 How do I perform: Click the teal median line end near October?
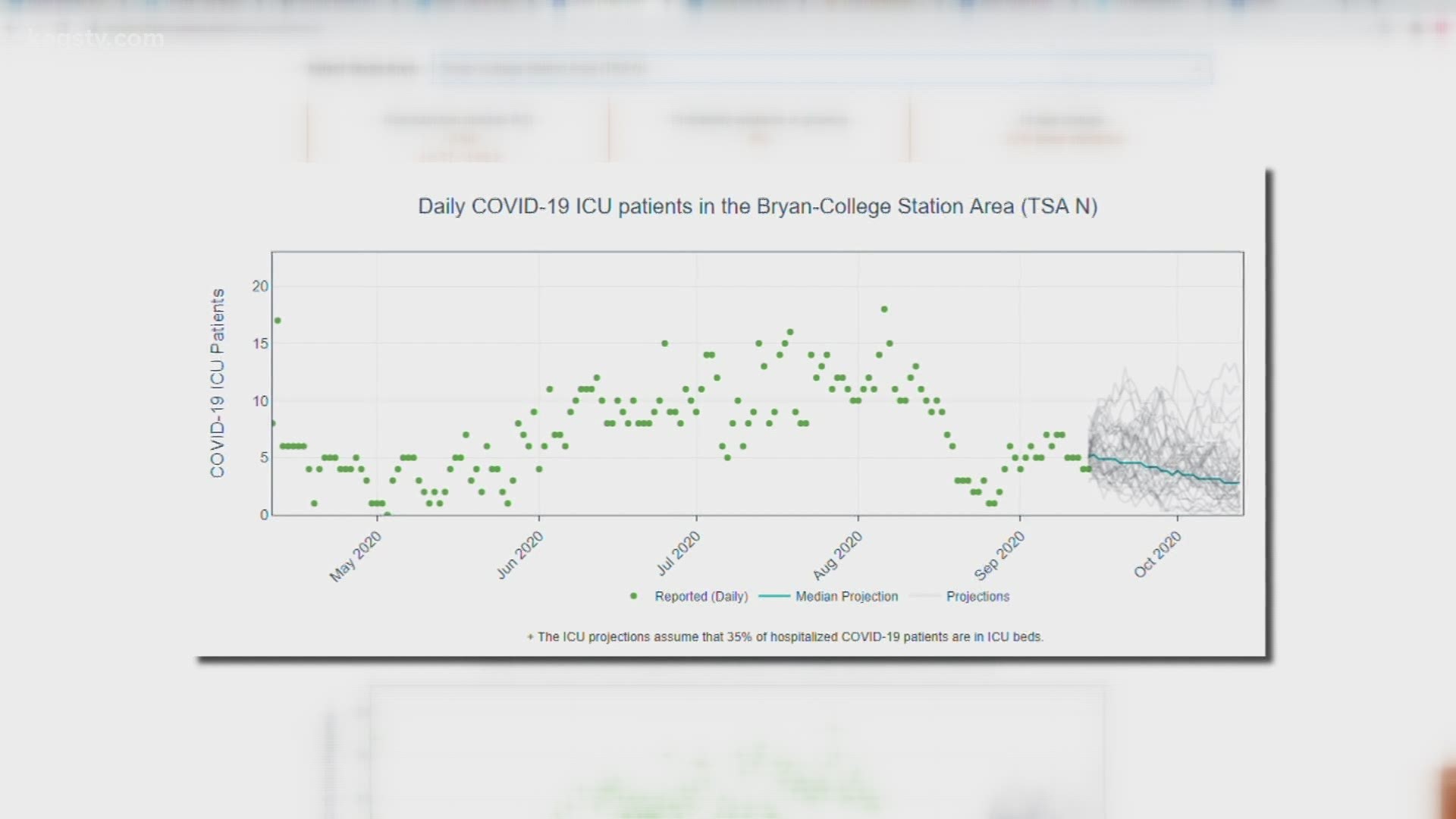click(1236, 482)
